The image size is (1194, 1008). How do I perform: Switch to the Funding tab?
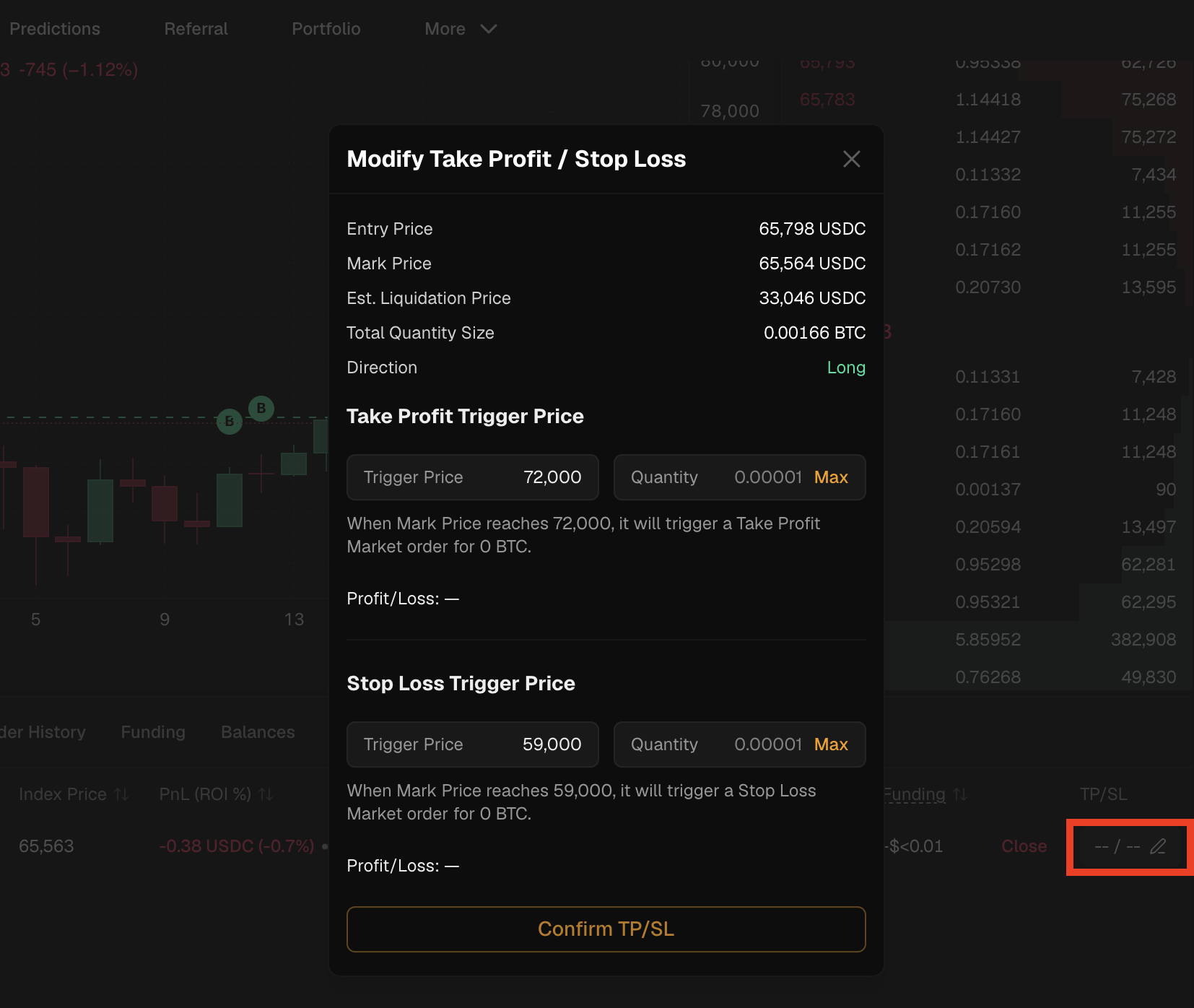click(x=153, y=732)
